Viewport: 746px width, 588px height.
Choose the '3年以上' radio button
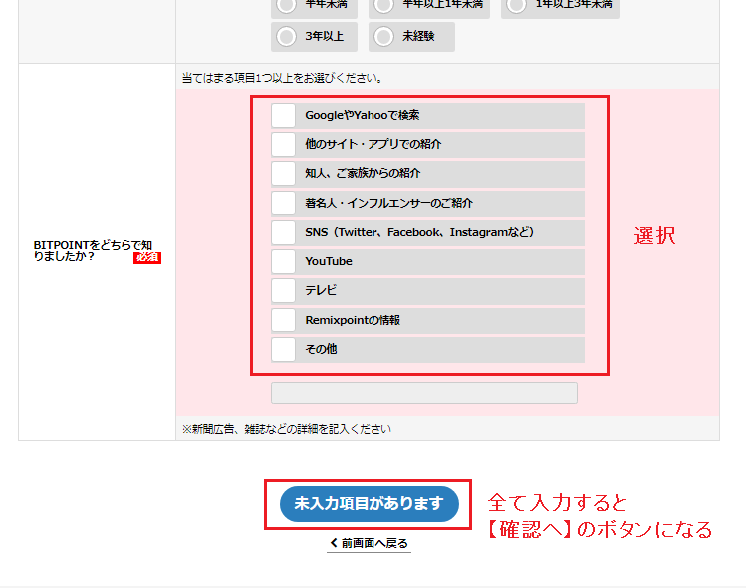coord(287,37)
